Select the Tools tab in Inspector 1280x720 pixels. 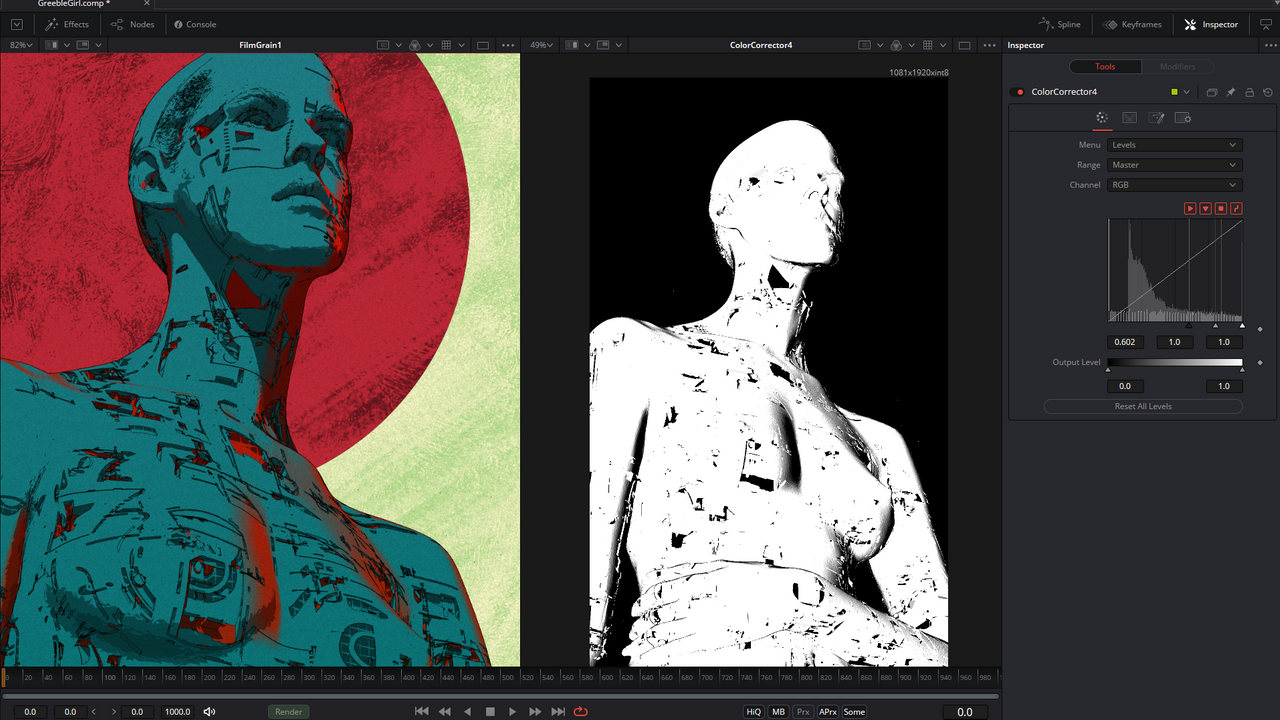point(1104,67)
